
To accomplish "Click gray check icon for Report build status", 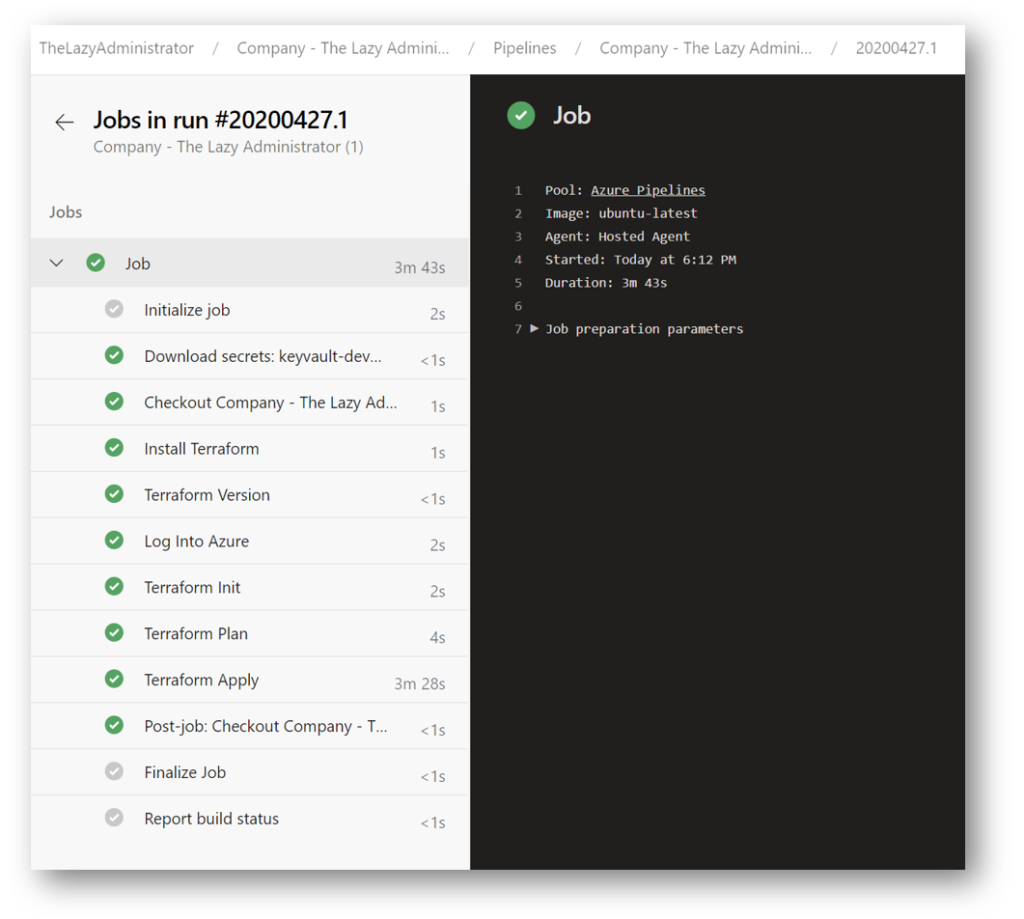I will pos(114,818).
